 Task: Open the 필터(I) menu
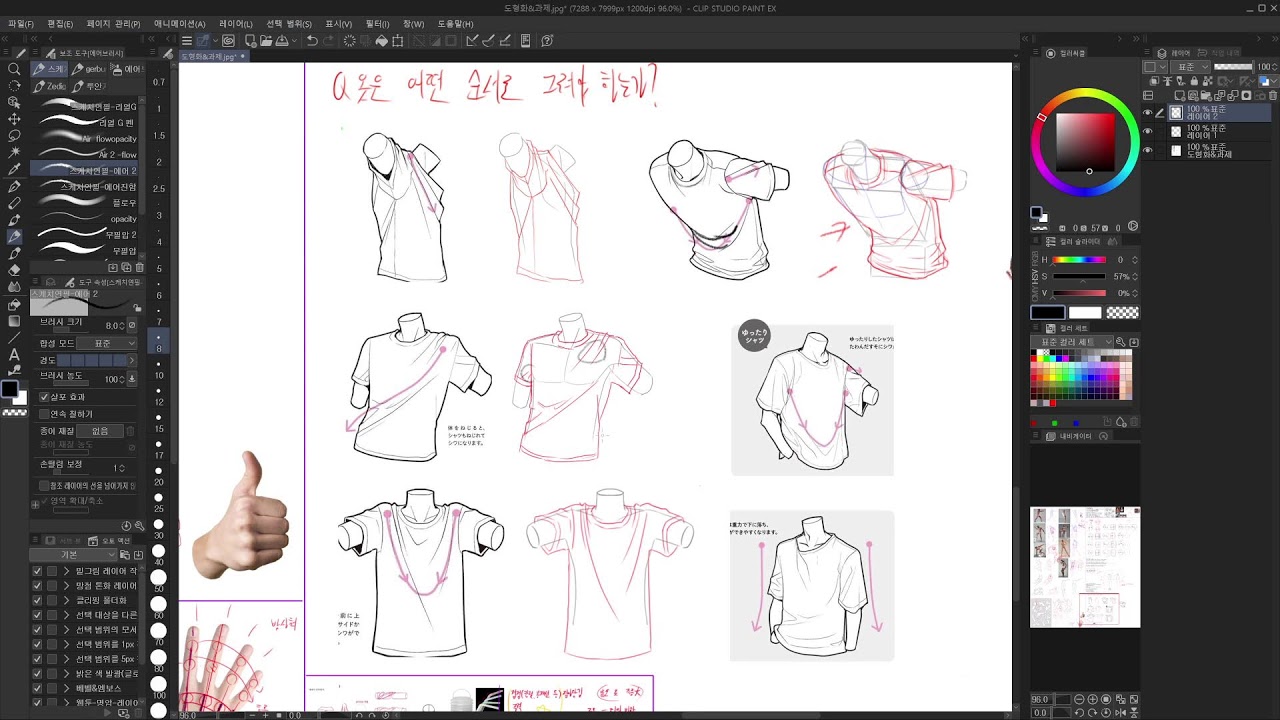point(377,23)
